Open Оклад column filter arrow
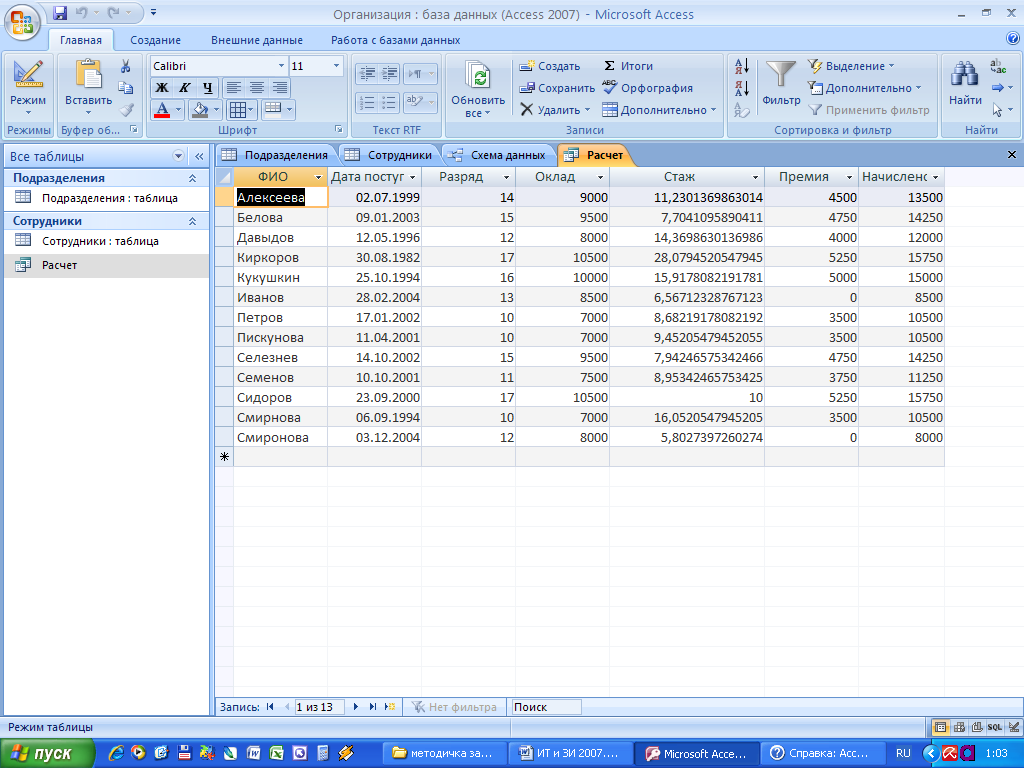 600,177
